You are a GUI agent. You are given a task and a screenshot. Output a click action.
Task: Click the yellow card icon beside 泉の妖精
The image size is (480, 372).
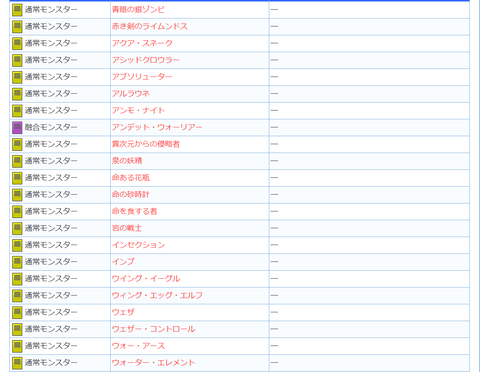coord(17,161)
